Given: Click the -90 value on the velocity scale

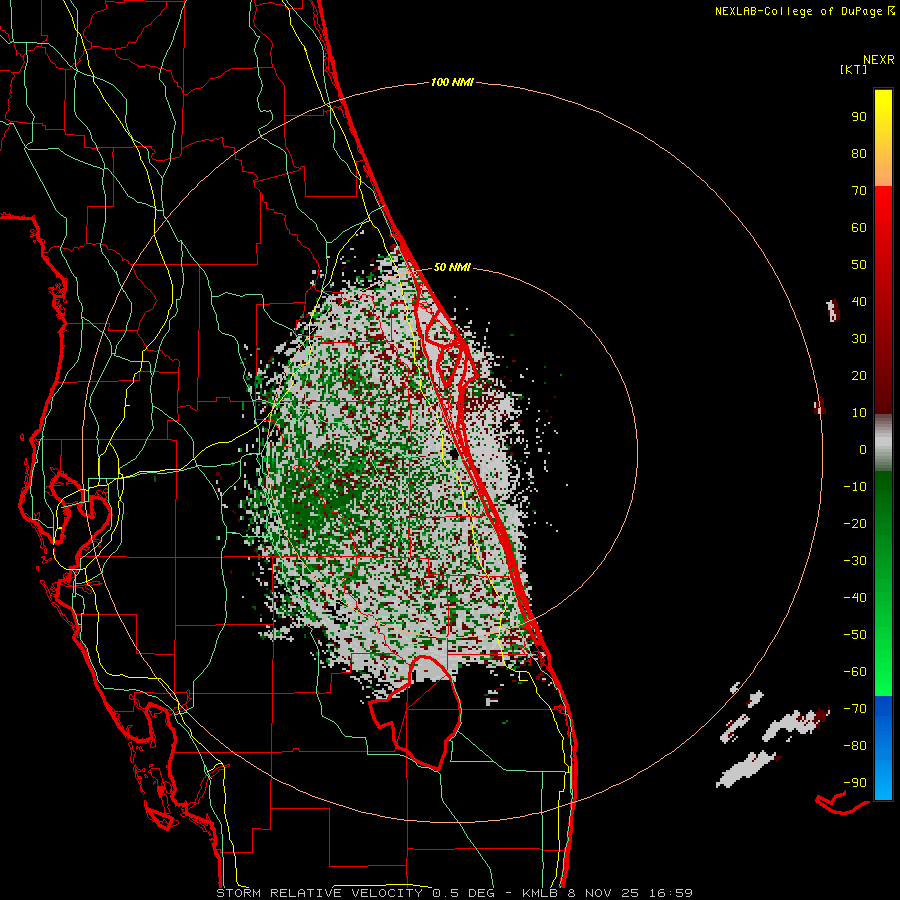Looking at the screenshot, I should click(855, 783).
